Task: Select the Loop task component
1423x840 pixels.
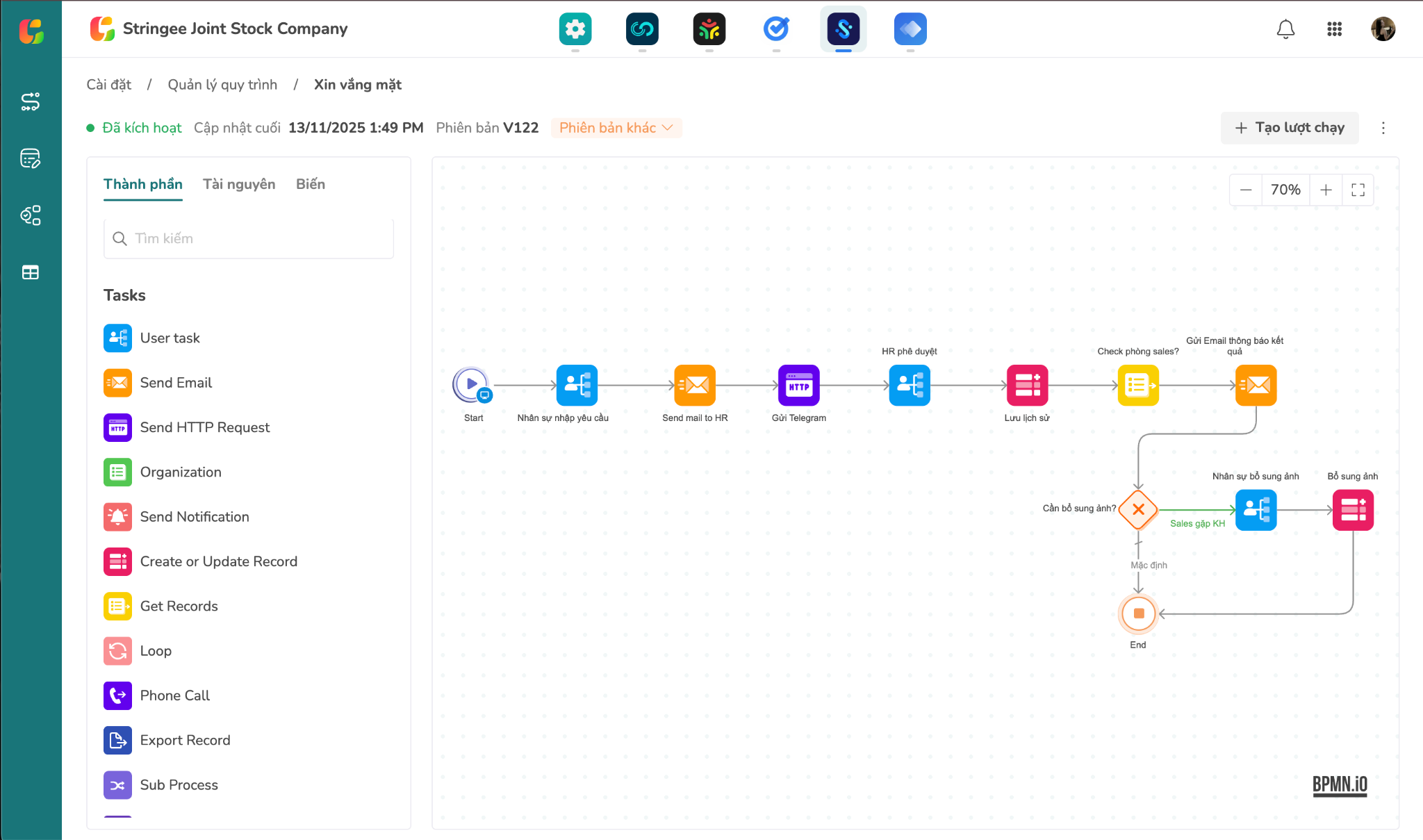Action: [x=155, y=651]
